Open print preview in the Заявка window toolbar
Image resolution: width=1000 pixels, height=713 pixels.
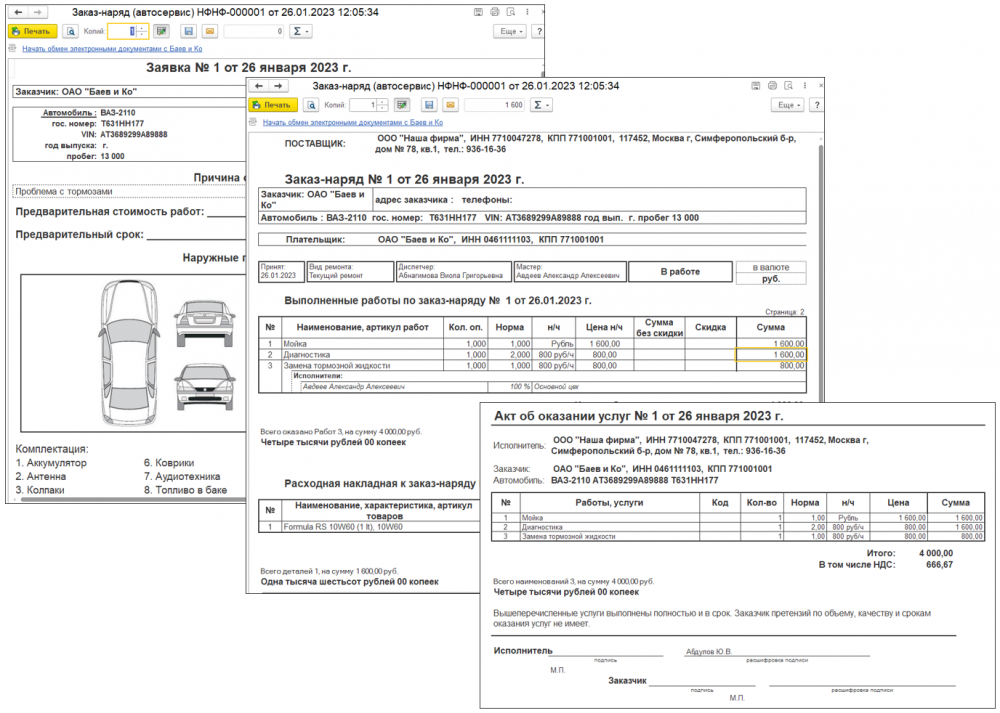click(x=71, y=31)
